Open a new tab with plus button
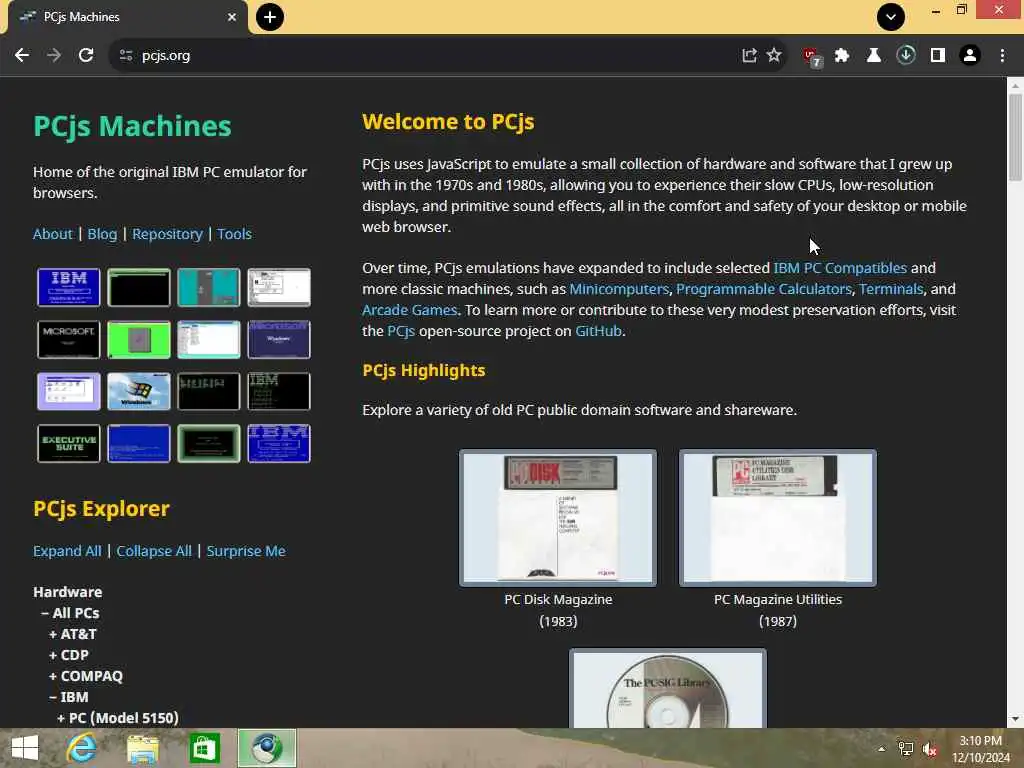Image resolution: width=1024 pixels, height=768 pixels. pyautogui.click(x=270, y=17)
